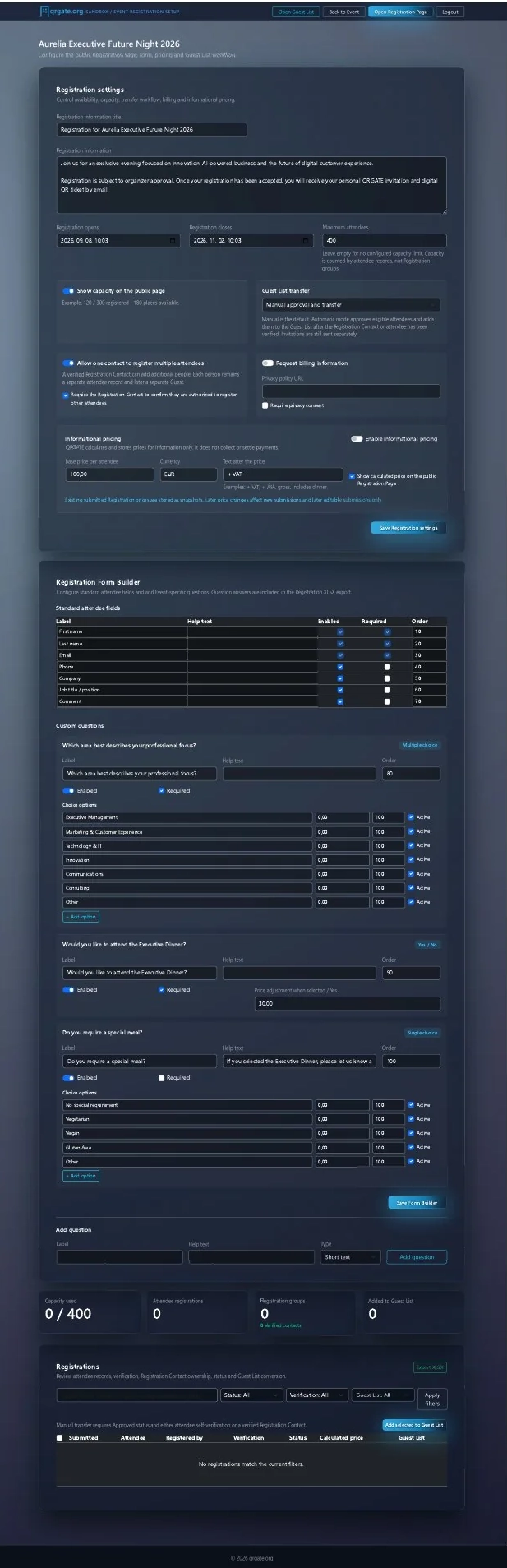This screenshot has height=1568, width=507.
Task: Click the Vegan option label field
Action: pyautogui.click(x=187, y=1133)
